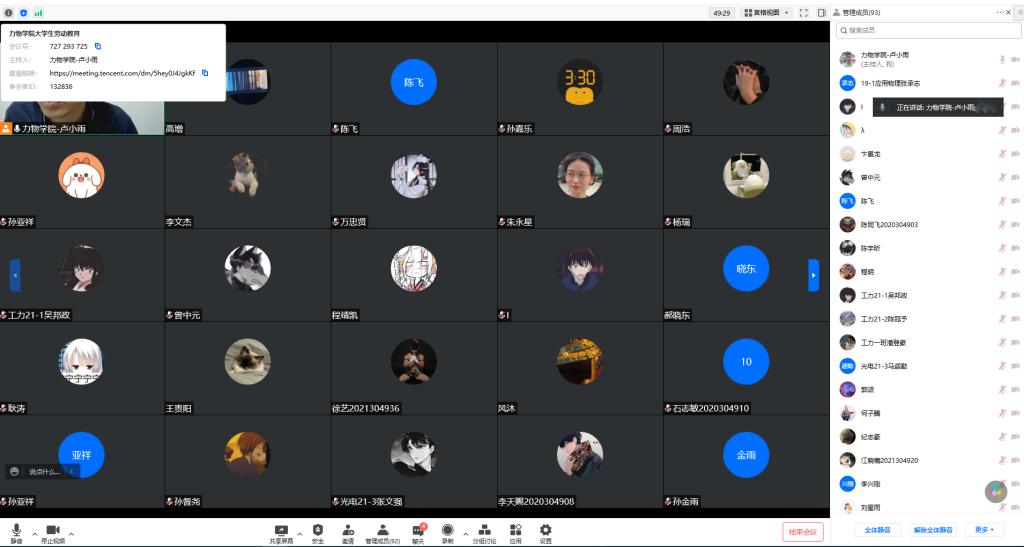Click the security (安全) shield icon

(x=318, y=531)
